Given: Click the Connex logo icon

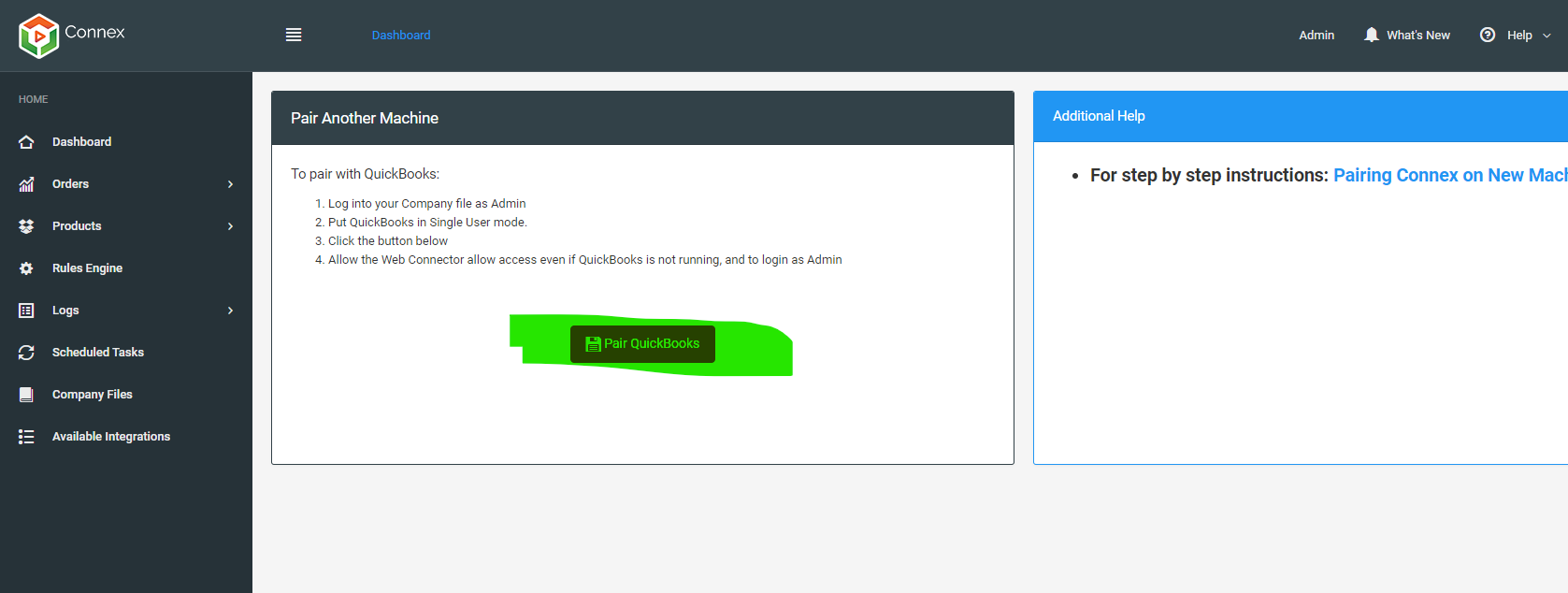Looking at the screenshot, I should (x=38, y=36).
